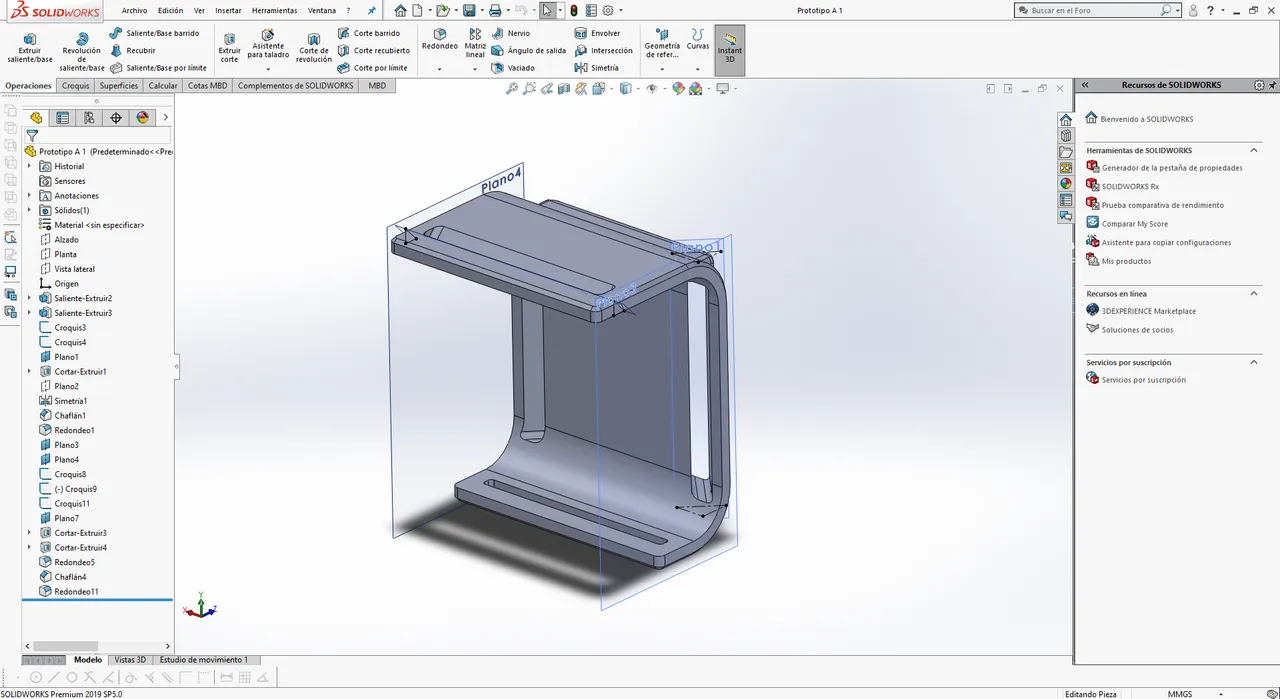Image resolution: width=1280 pixels, height=699 pixels.
Task: Collapse Recursos en línea section
Action: 1254,293
